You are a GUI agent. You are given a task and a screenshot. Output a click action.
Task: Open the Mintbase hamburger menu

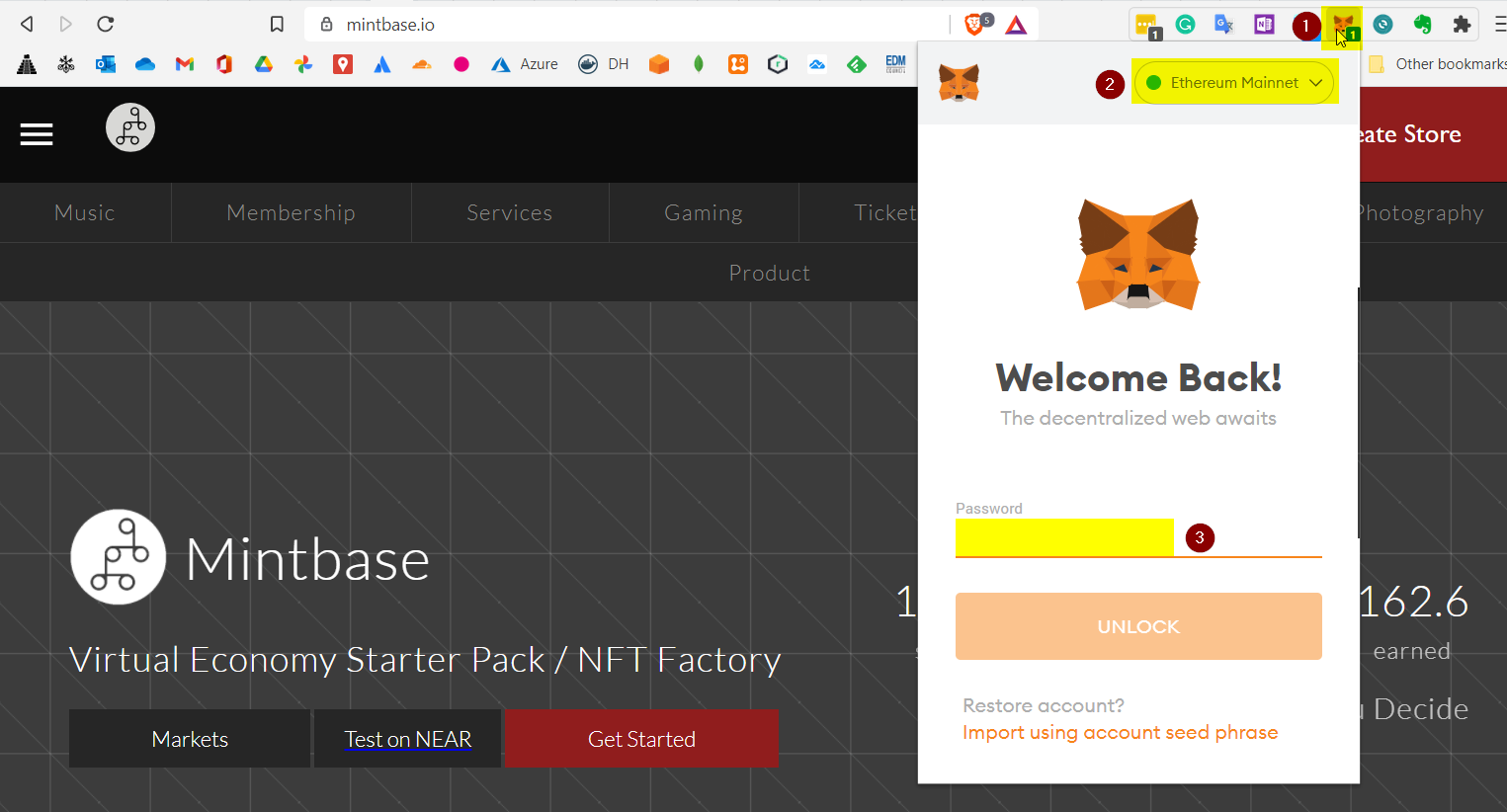coord(37,134)
